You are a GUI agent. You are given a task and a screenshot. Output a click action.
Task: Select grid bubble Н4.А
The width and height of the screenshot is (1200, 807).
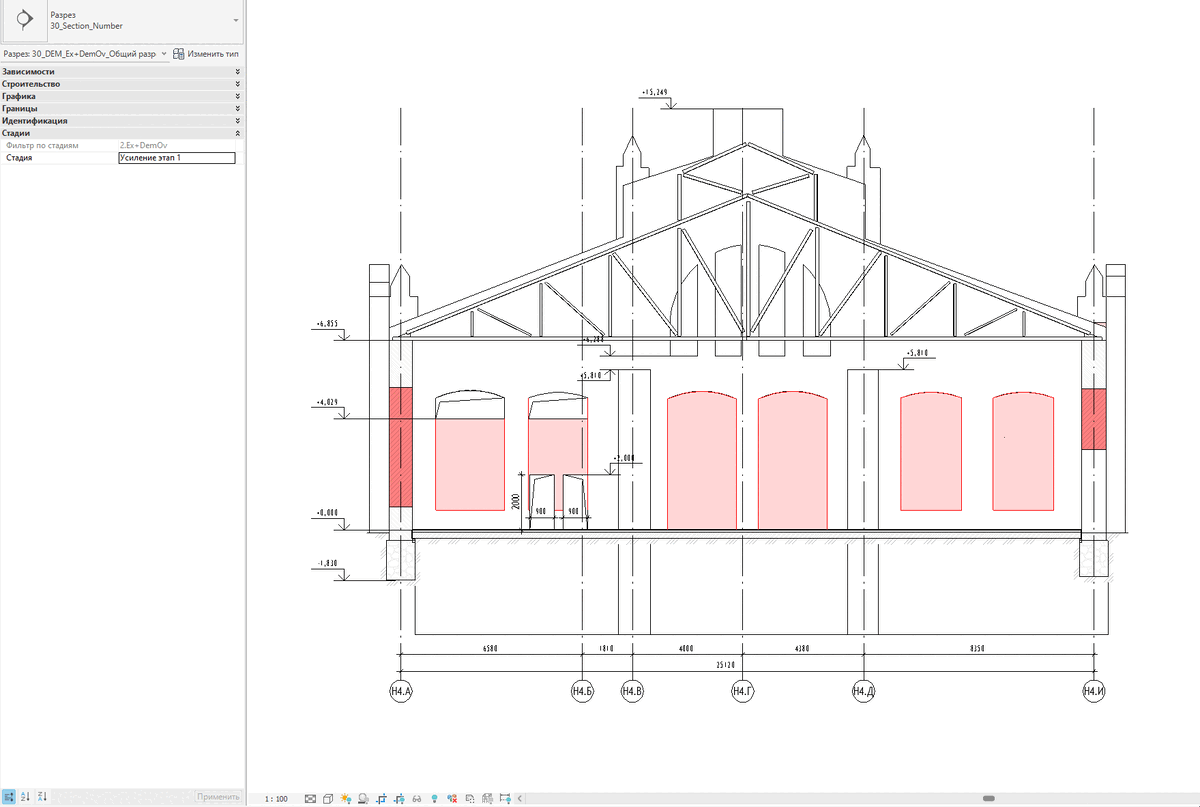(401, 691)
